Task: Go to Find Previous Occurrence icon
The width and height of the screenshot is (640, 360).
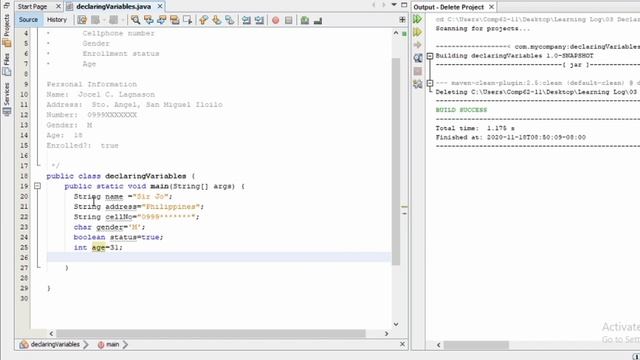Action: 149,20
